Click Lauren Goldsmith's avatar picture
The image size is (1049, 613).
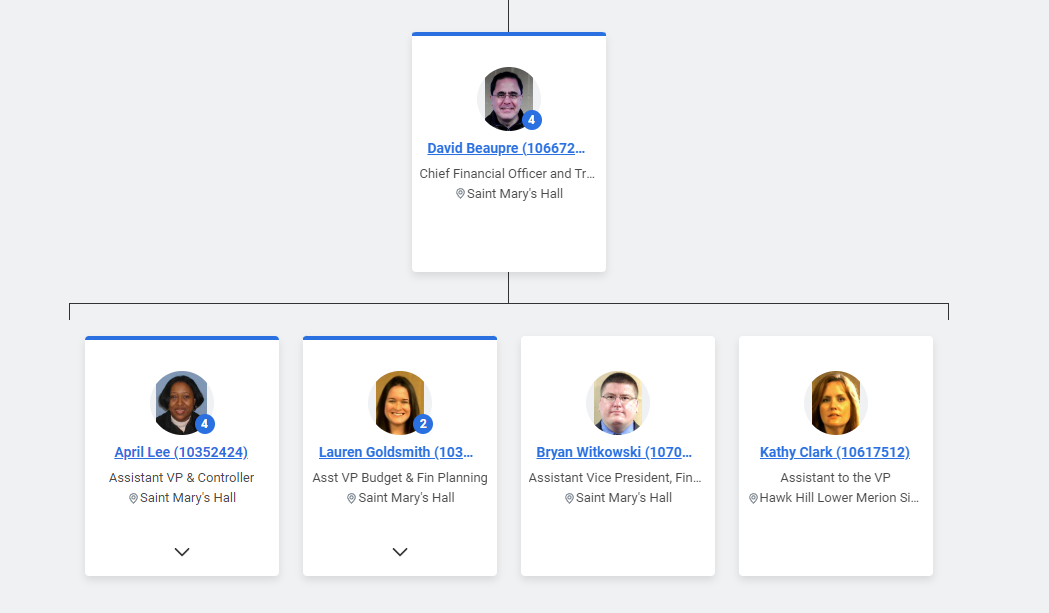point(399,402)
